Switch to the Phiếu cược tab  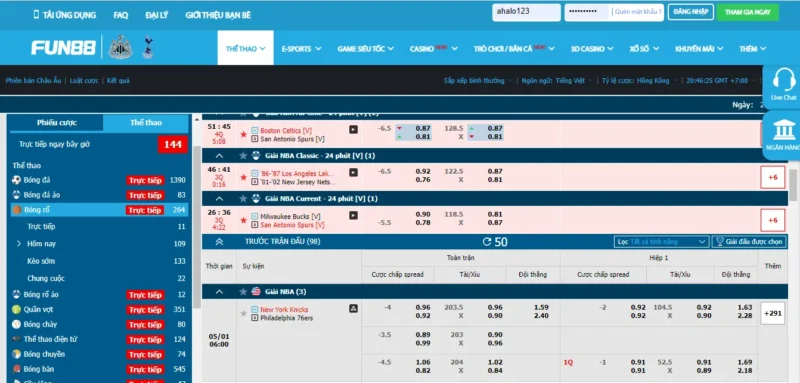click(57, 123)
